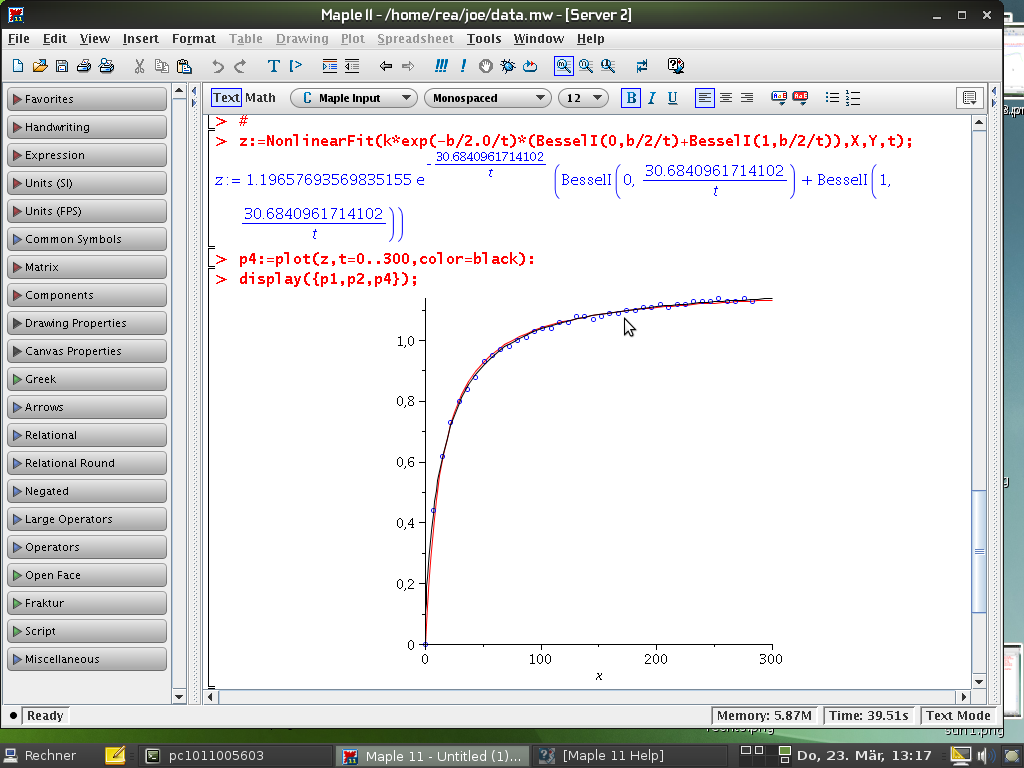Image resolution: width=1024 pixels, height=768 pixels.
Task: Align text left
Action: (x=705, y=98)
